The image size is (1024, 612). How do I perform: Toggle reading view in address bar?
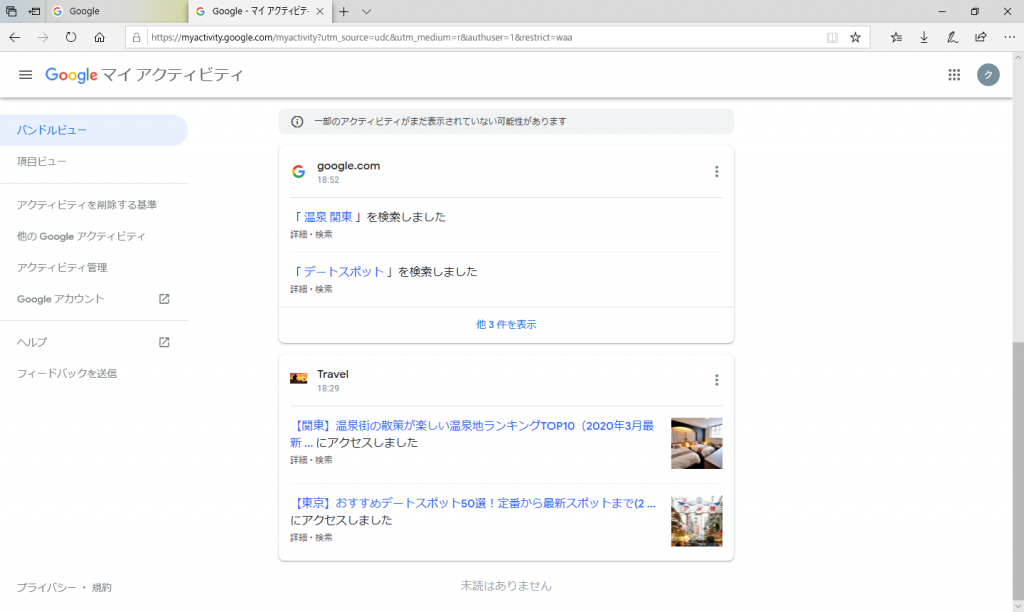point(832,38)
